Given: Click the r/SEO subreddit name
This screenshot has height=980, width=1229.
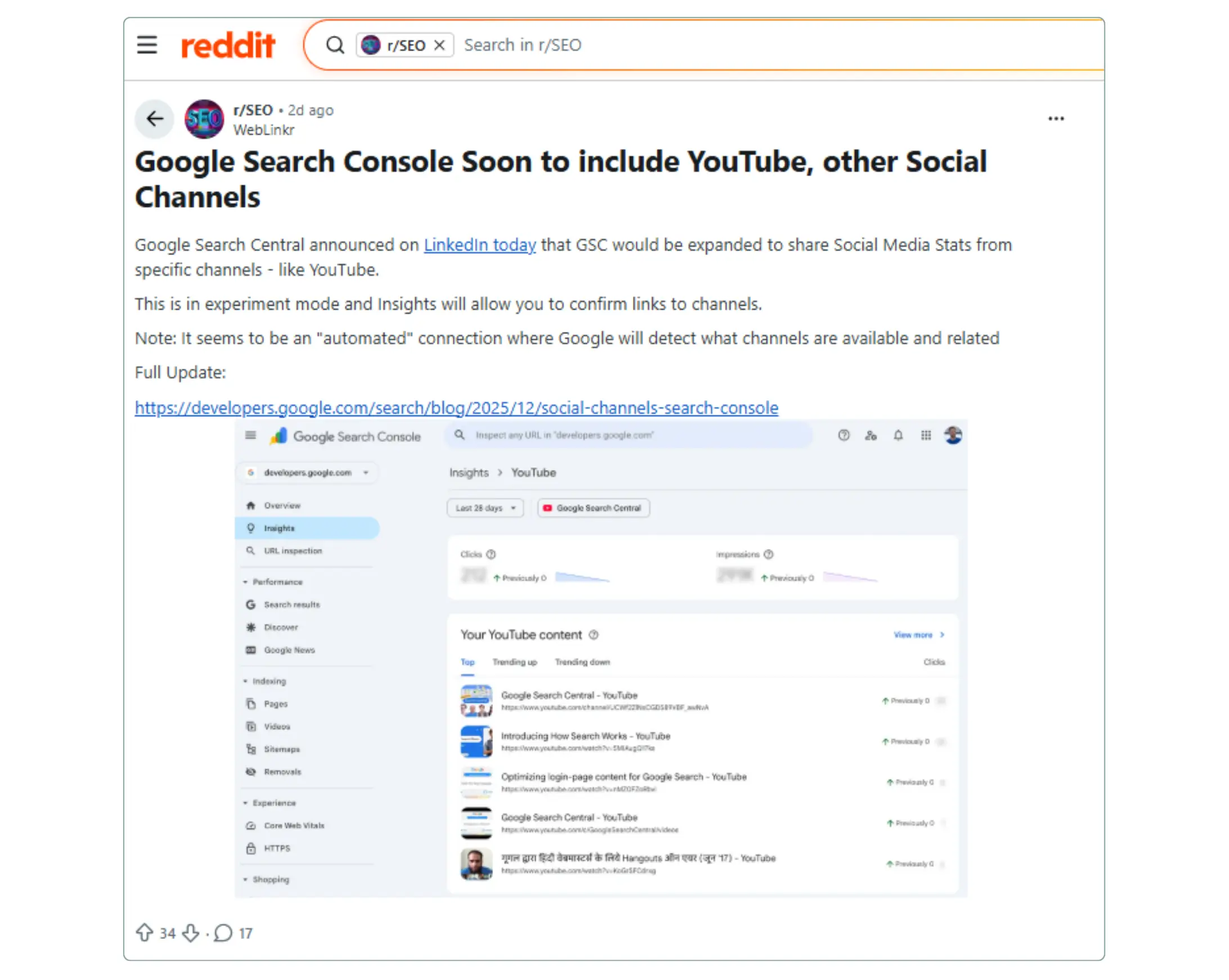Looking at the screenshot, I should point(253,110).
